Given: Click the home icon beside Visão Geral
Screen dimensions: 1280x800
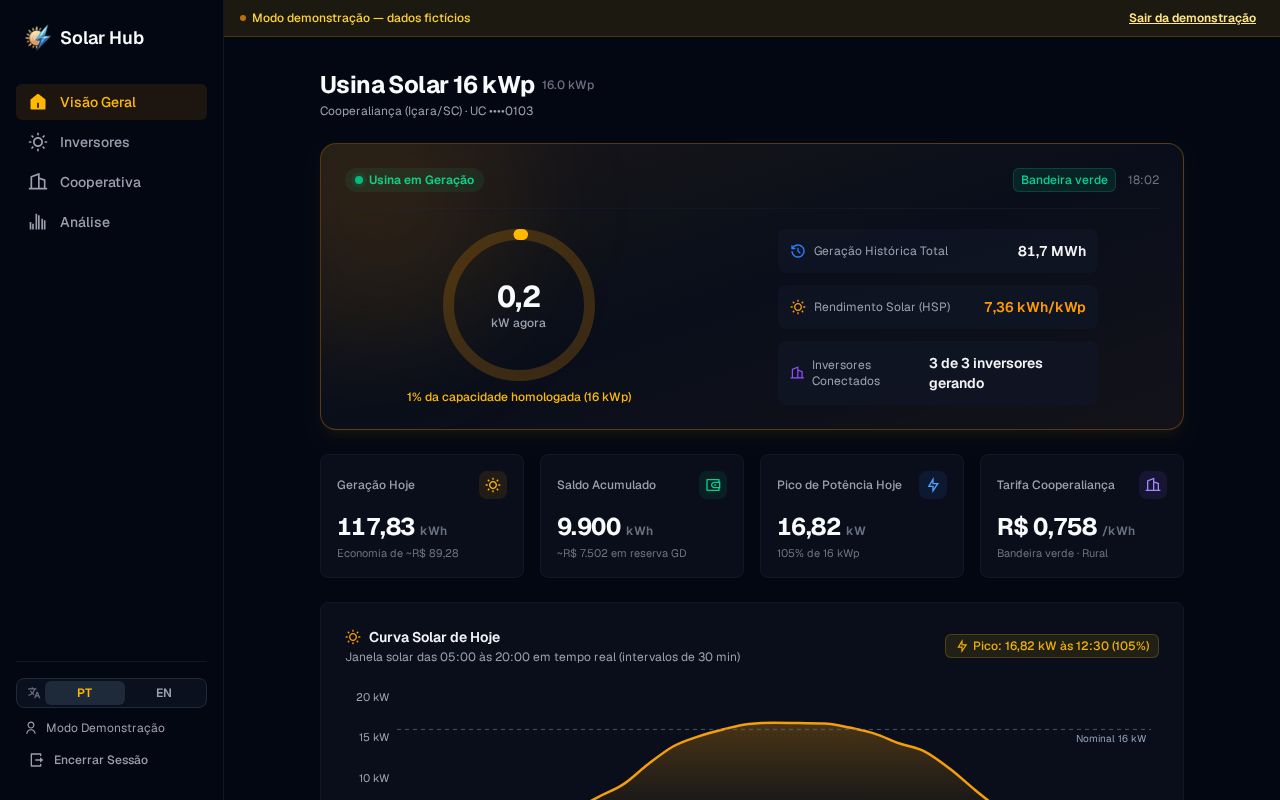Looking at the screenshot, I should pos(38,102).
